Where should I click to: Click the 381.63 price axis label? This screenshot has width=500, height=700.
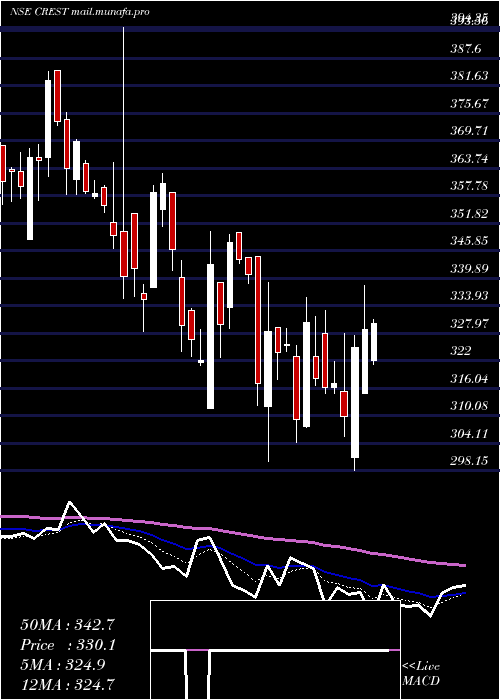pos(469,76)
